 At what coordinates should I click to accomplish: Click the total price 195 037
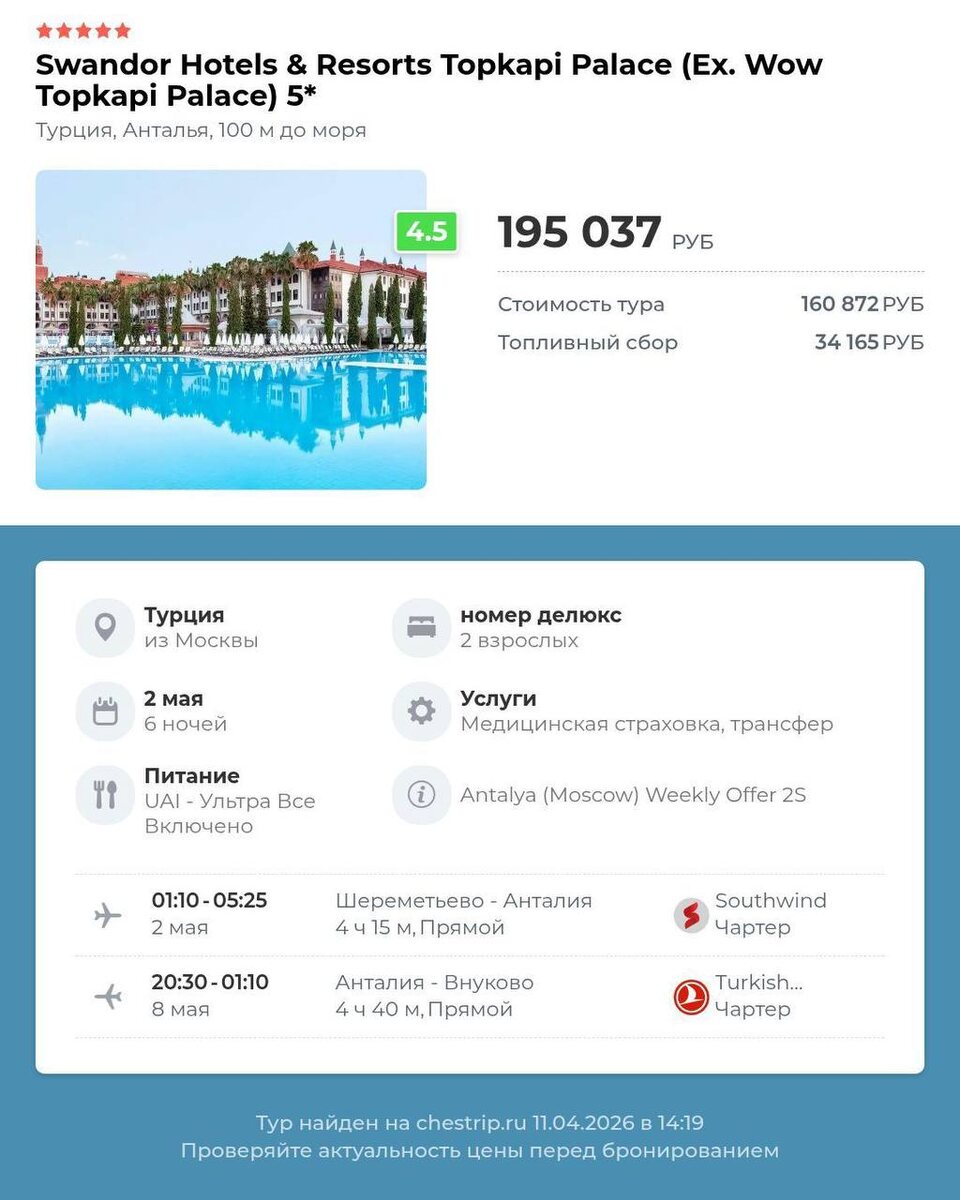pyautogui.click(x=580, y=232)
